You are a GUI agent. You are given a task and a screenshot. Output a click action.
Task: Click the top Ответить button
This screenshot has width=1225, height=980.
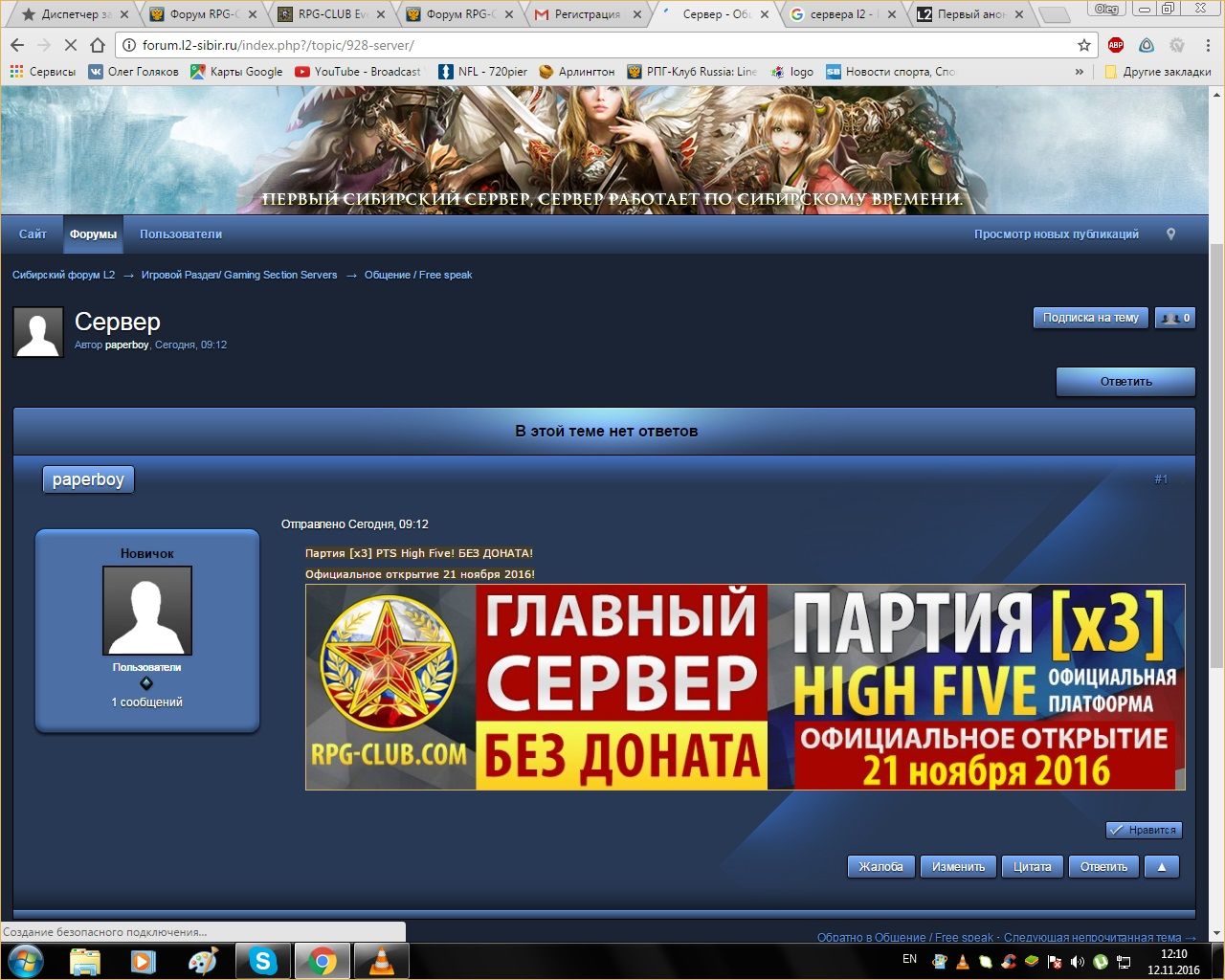(1125, 382)
